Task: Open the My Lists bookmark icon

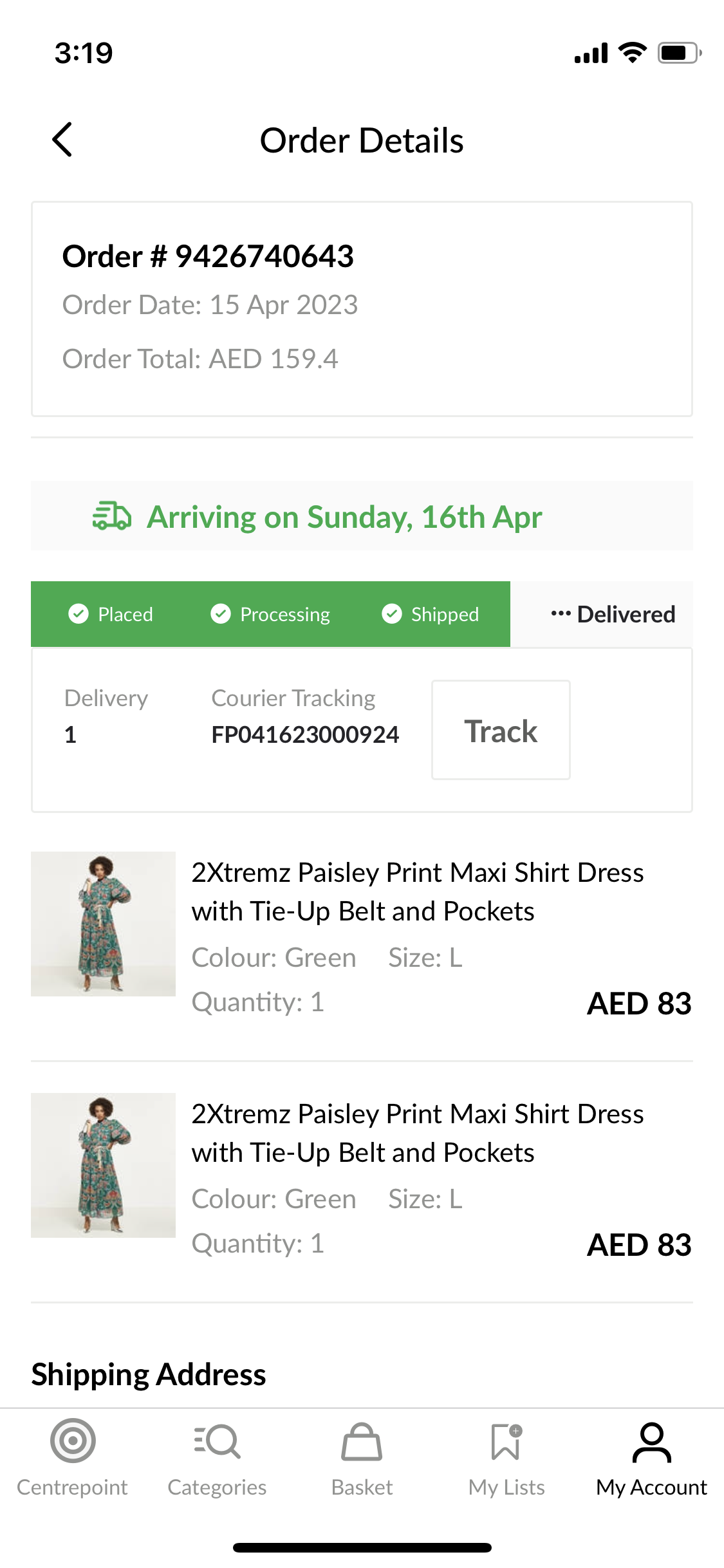Action: (506, 1441)
